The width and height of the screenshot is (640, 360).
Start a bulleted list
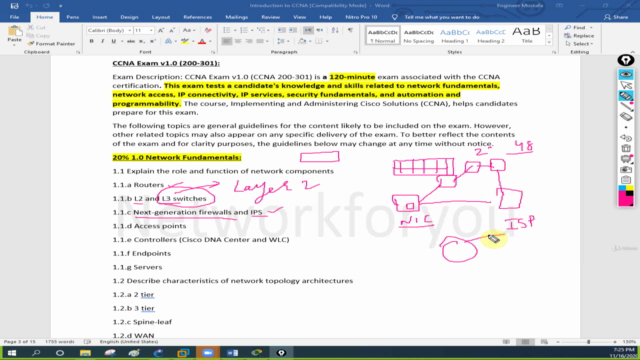(x=227, y=30)
